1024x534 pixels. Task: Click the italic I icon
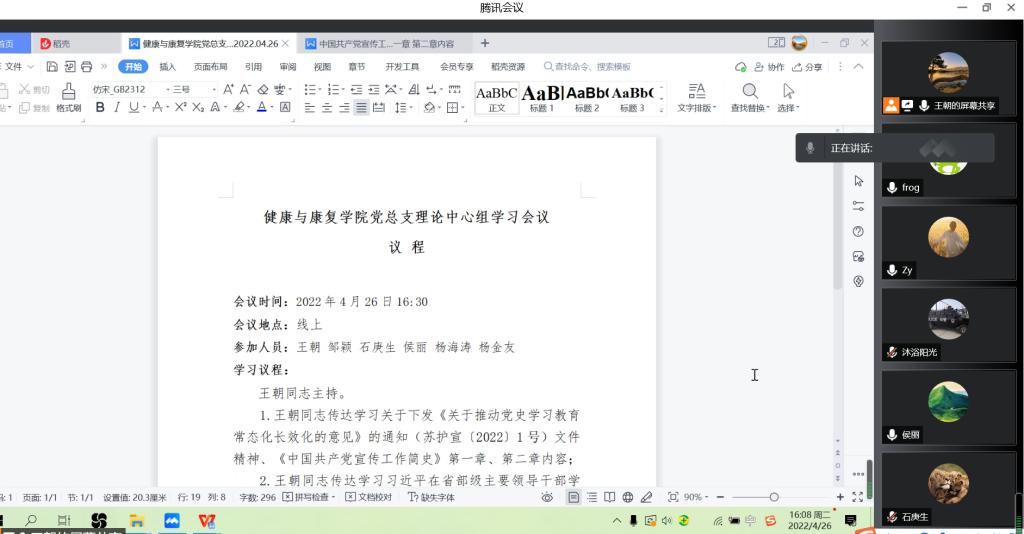tap(117, 107)
